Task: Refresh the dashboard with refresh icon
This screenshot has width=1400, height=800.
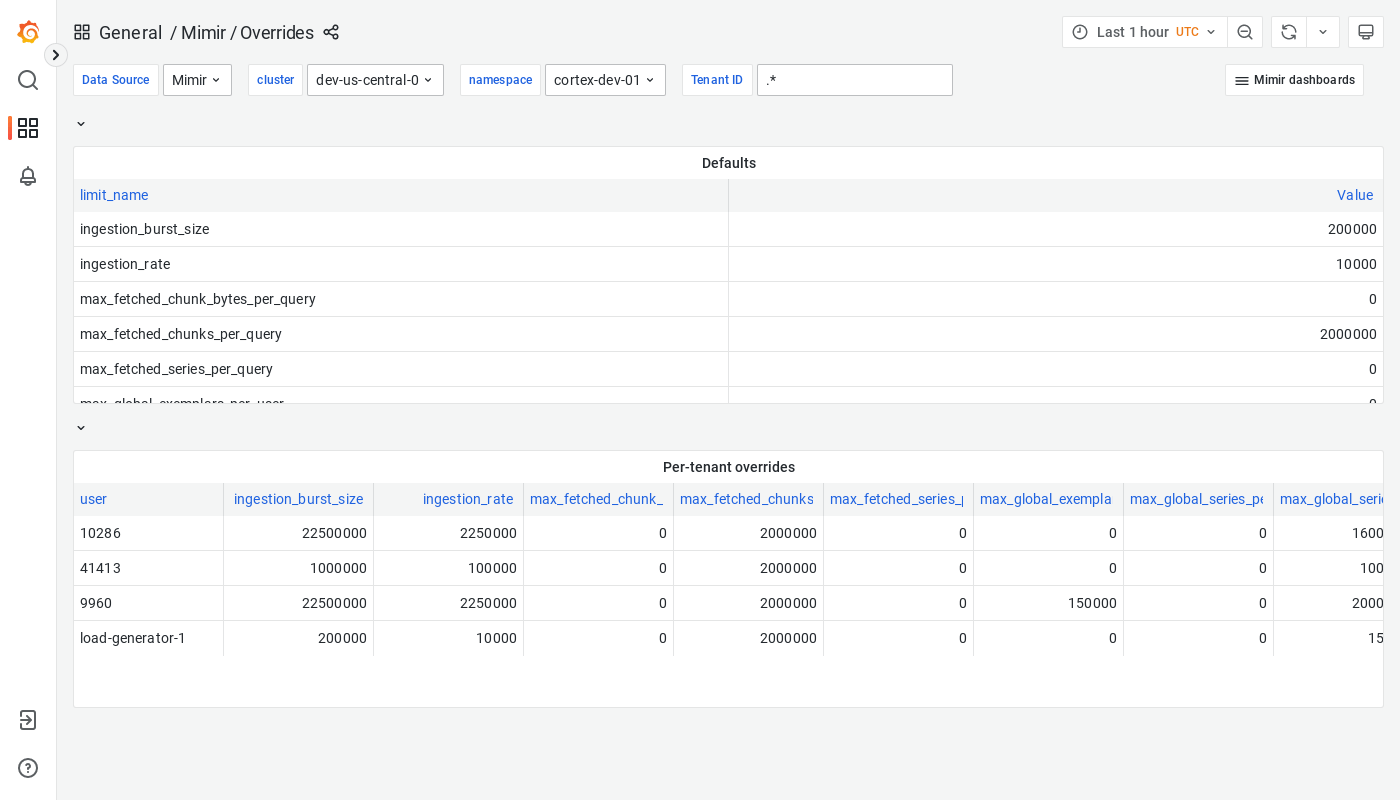Action: [x=1288, y=32]
